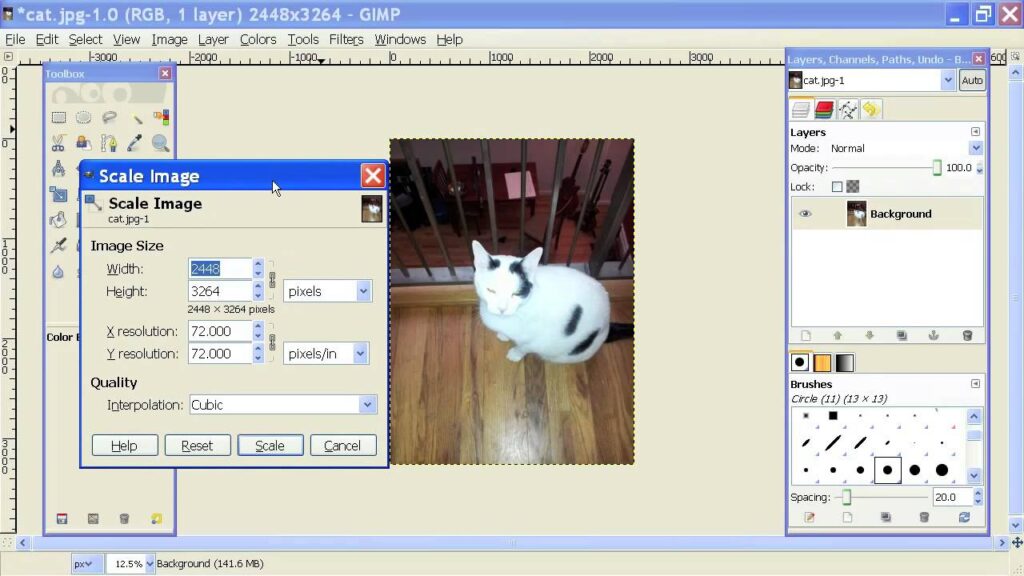Expand the layer Mode Normal dropdown
The image size is (1024, 576).
coord(975,148)
